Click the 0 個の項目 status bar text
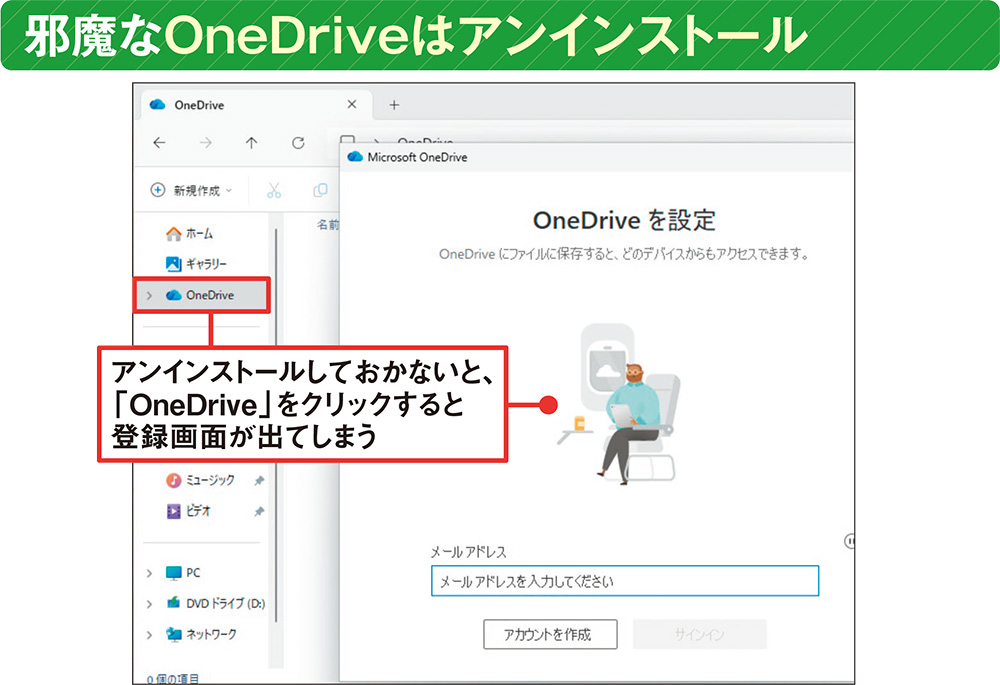1000x685 pixels. (x=173, y=679)
